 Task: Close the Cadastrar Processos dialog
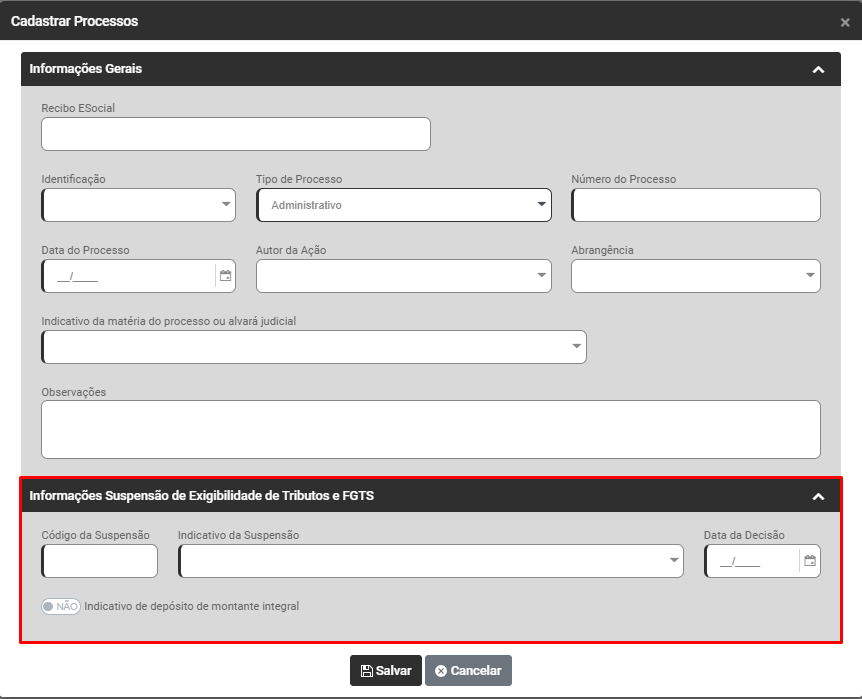point(845,22)
